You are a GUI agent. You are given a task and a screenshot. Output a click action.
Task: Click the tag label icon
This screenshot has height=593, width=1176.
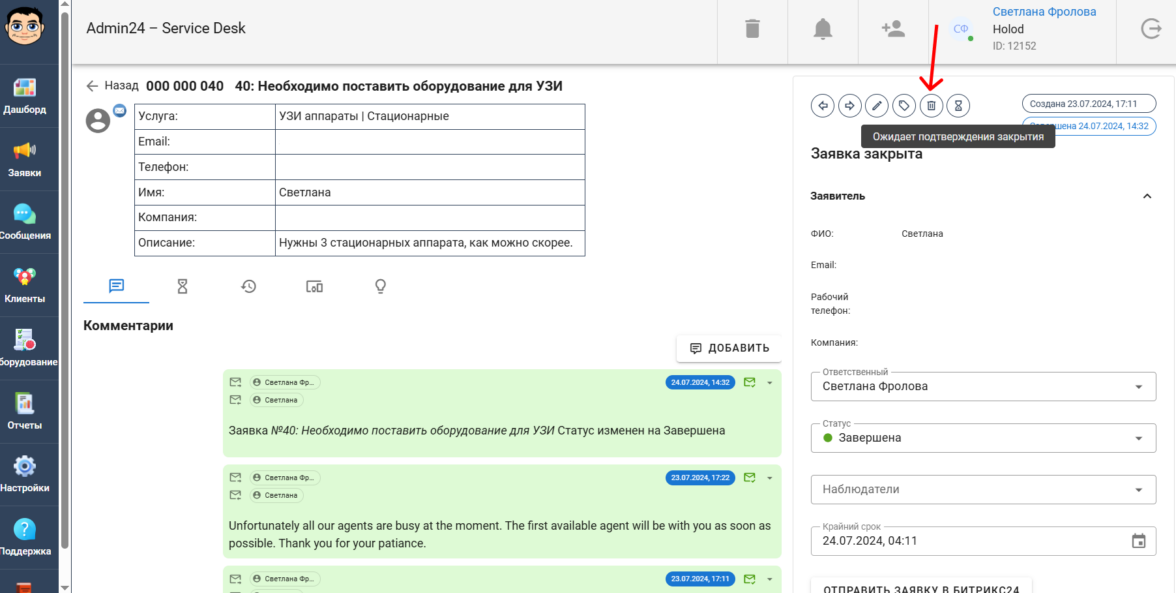pos(904,105)
